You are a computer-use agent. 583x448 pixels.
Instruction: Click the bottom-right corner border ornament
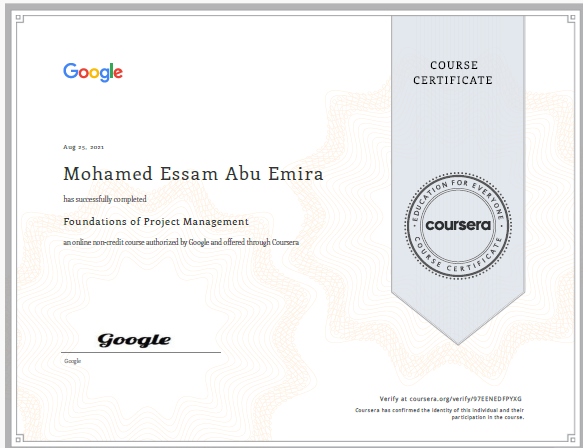coord(571,439)
